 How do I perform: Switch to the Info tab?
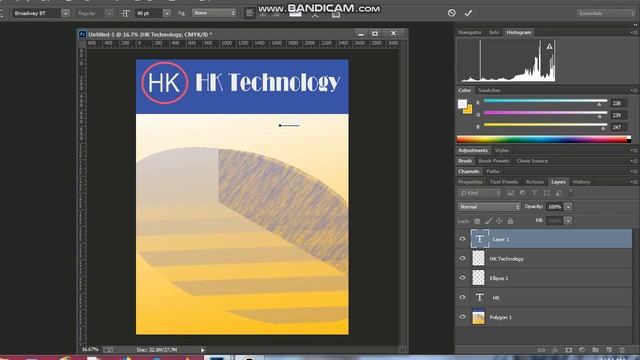pyautogui.click(x=494, y=32)
